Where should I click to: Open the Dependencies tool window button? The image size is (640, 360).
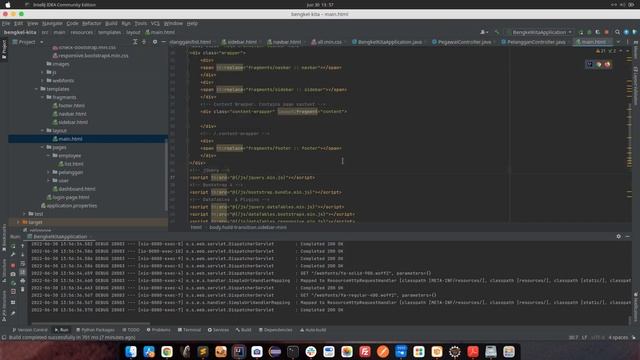pos(276,330)
